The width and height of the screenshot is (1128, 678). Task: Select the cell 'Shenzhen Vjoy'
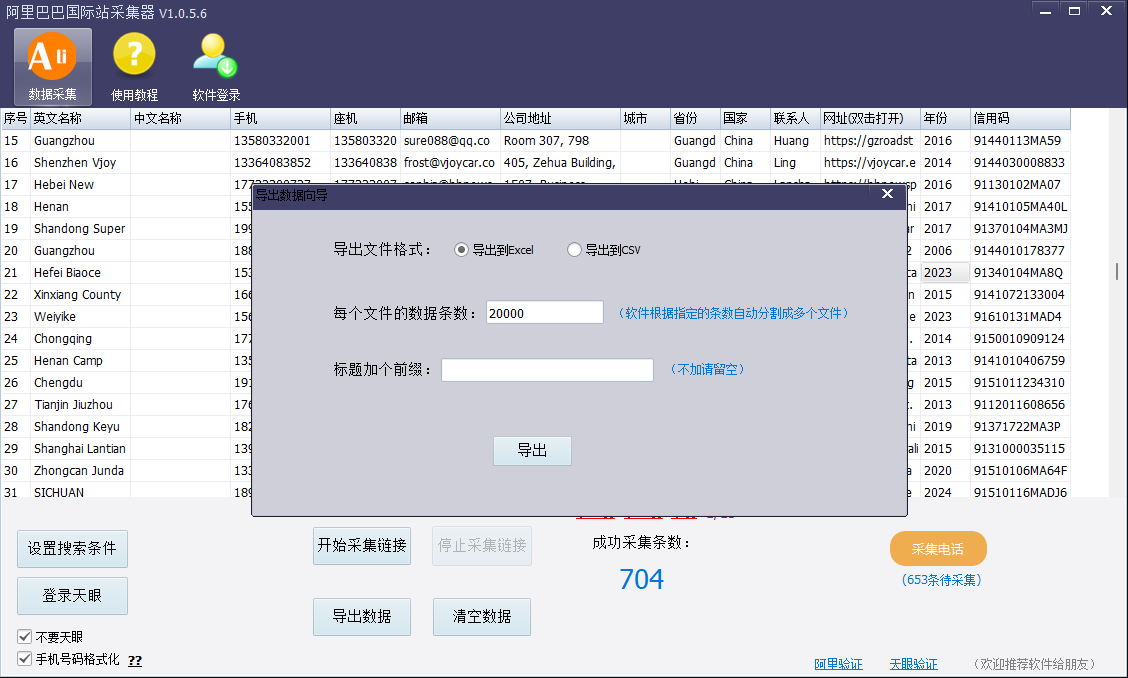tap(81, 163)
